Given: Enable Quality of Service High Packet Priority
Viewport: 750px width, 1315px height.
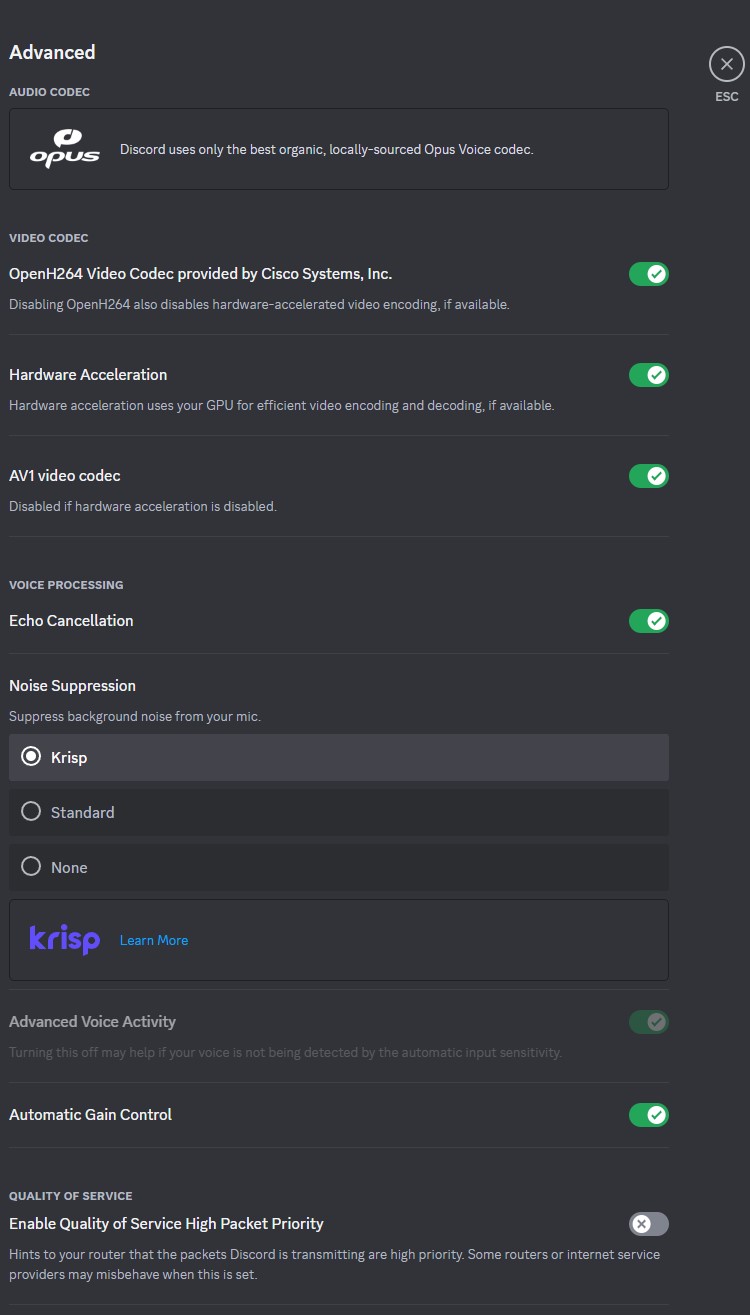Looking at the screenshot, I should click(648, 1224).
